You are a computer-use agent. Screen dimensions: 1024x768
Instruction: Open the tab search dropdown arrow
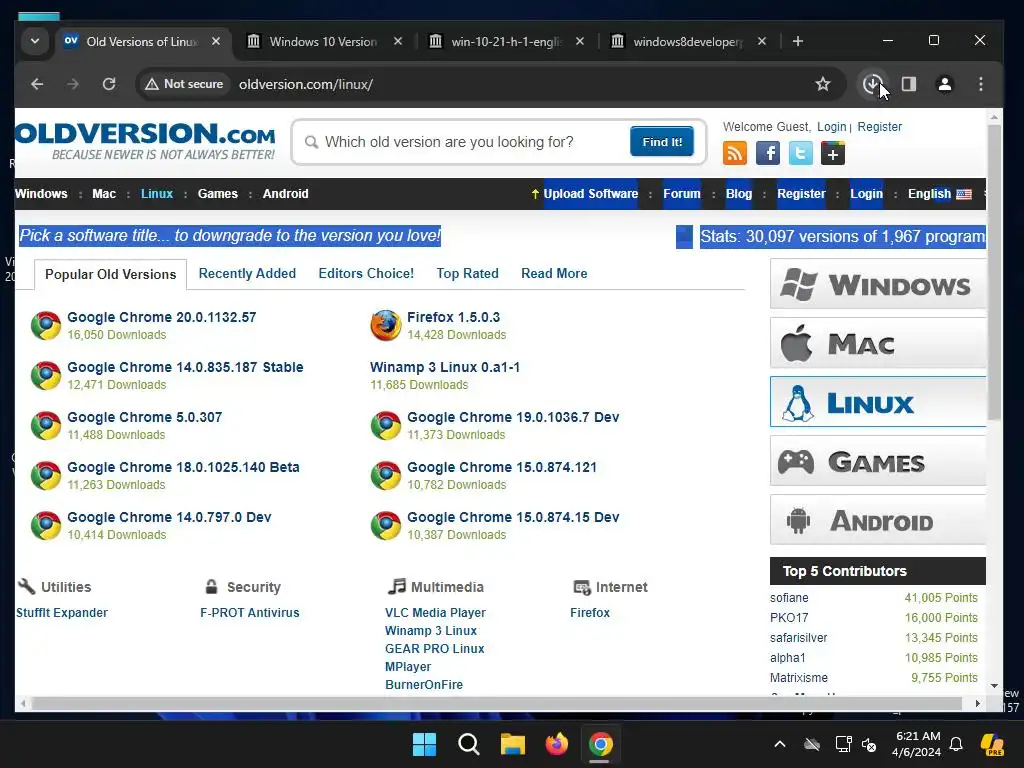[x=35, y=41]
